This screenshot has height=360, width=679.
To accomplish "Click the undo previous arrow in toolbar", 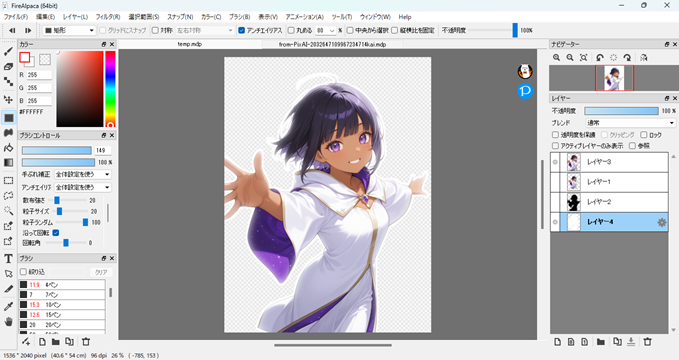I will point(12,30).
